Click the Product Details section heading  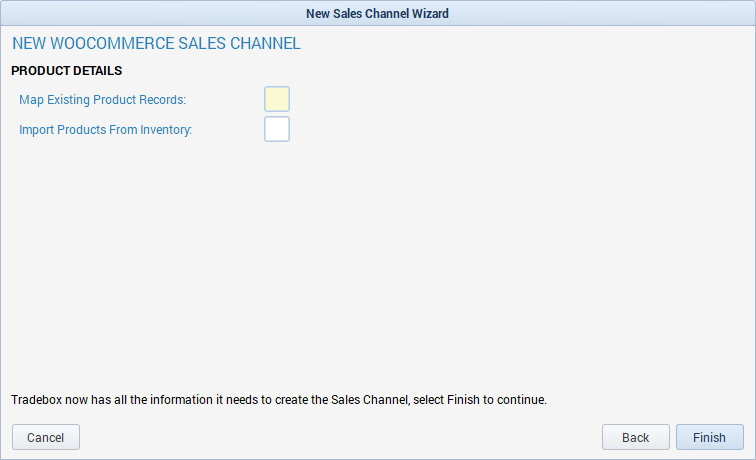(67, 71)
